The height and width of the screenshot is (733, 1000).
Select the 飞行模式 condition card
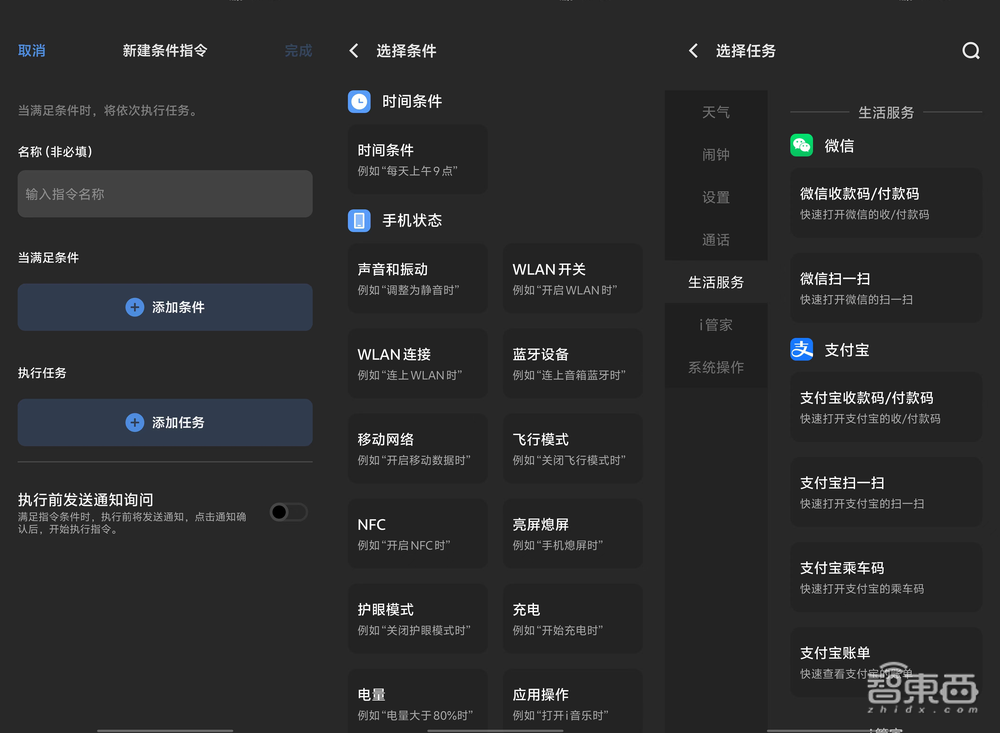pos(572,447)
